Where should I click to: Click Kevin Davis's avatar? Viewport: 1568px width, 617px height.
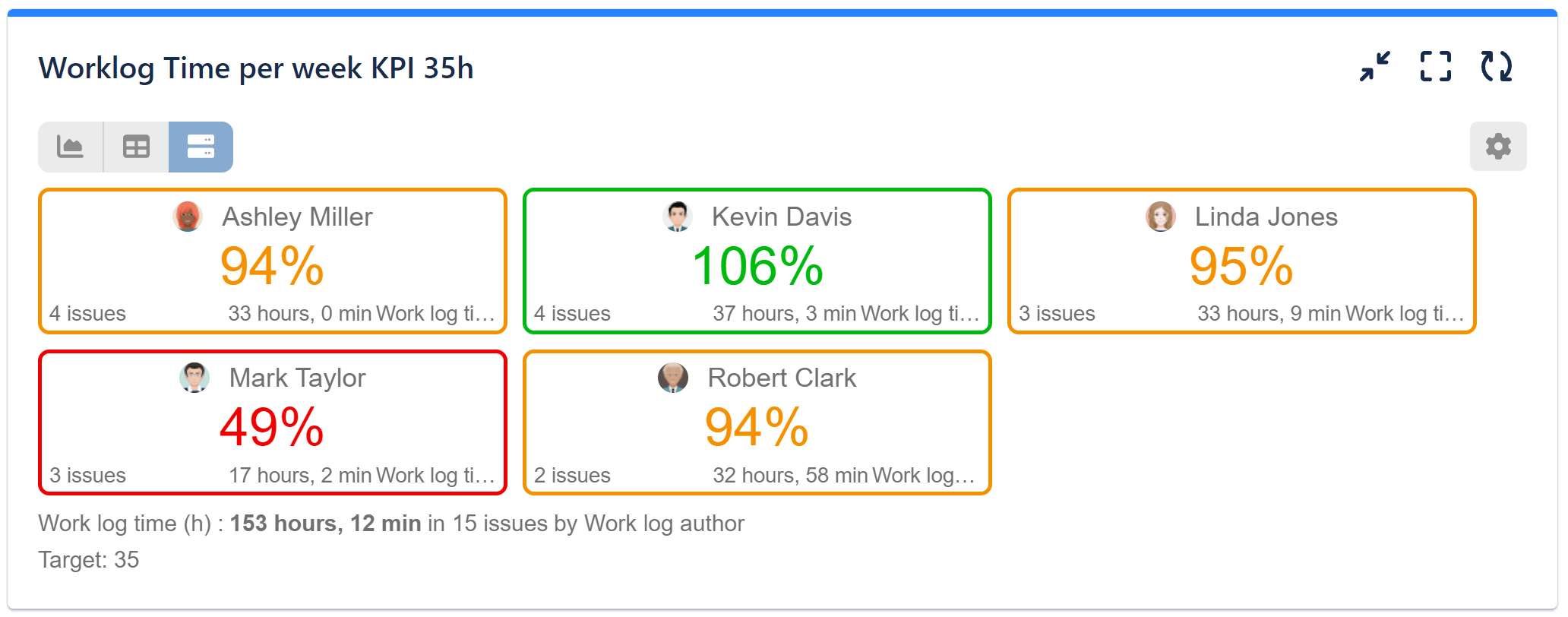coord(677,217)
